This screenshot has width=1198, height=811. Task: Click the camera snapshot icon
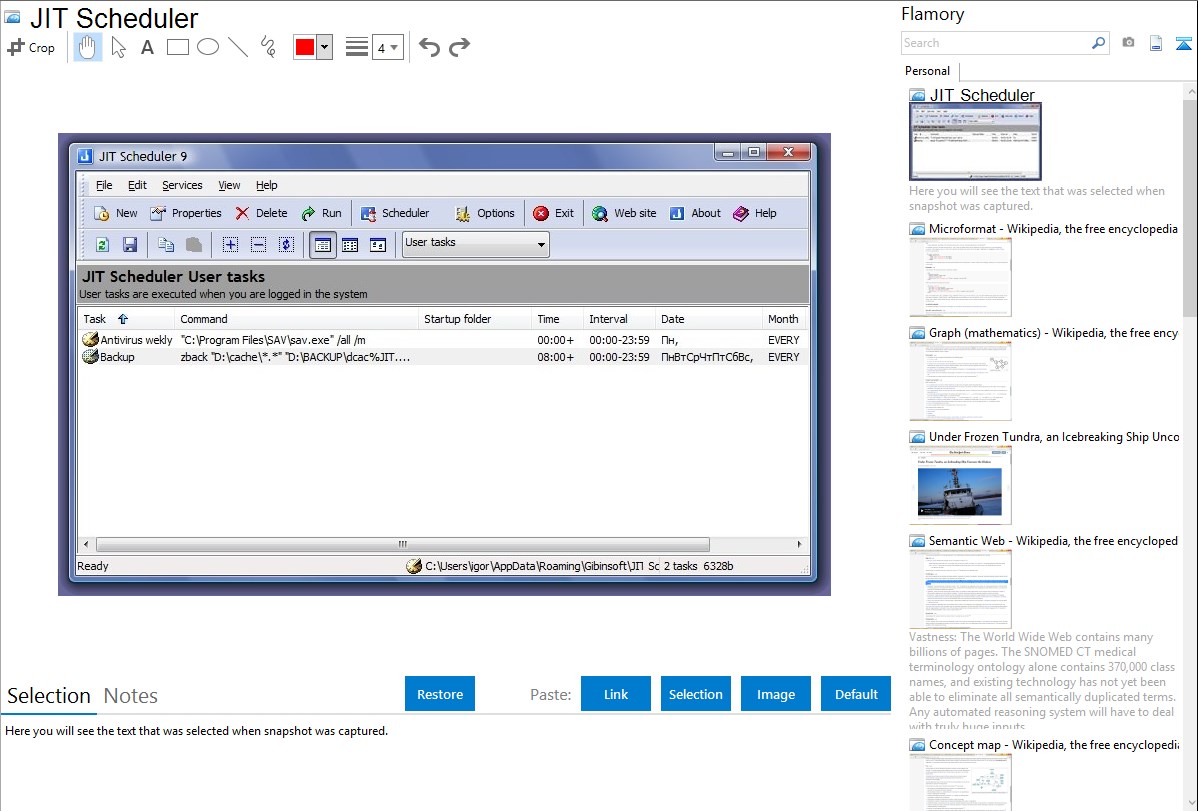(x=1128, y=43)
